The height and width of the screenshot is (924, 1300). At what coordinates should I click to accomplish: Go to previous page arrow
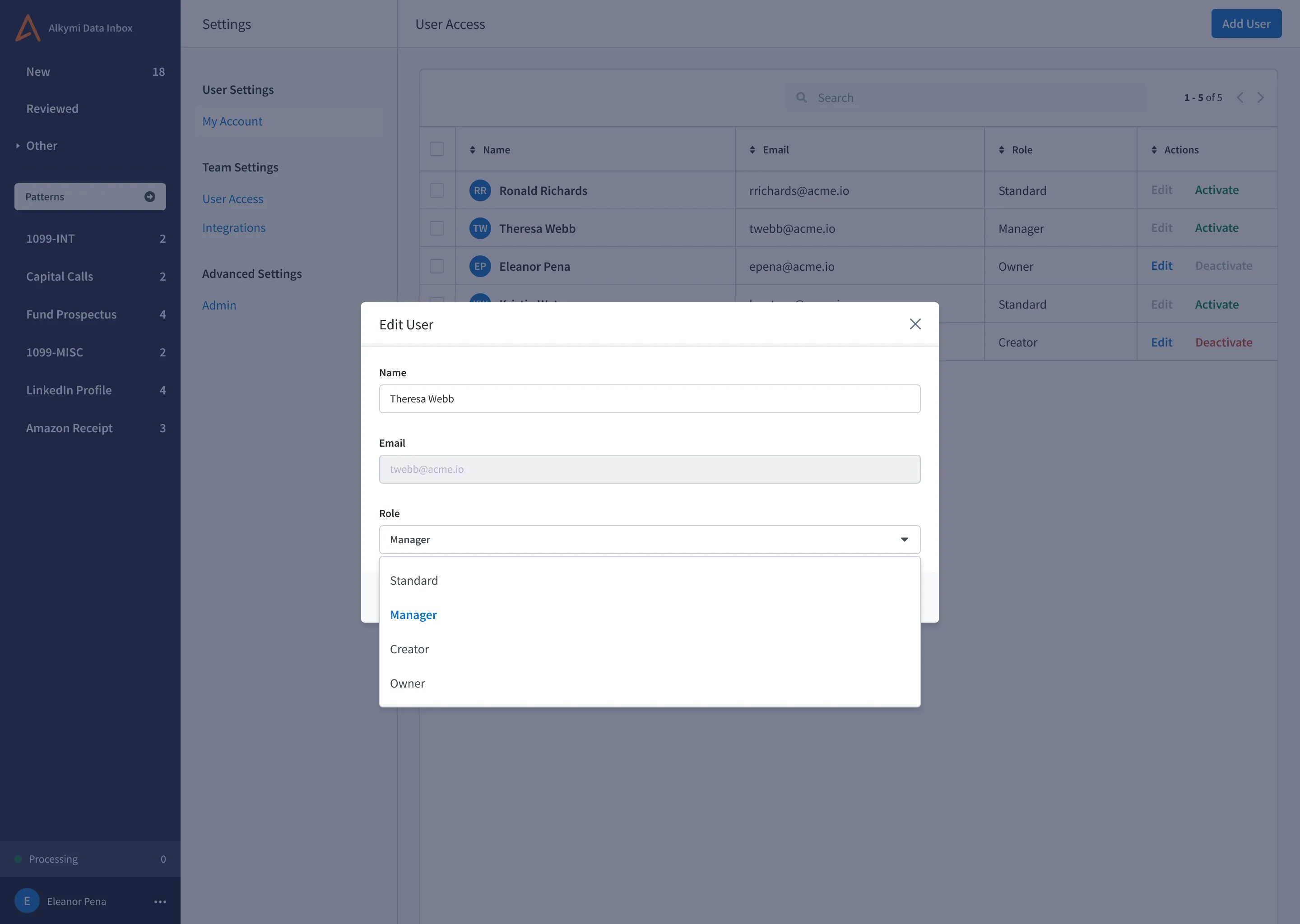pos(1240,97)
